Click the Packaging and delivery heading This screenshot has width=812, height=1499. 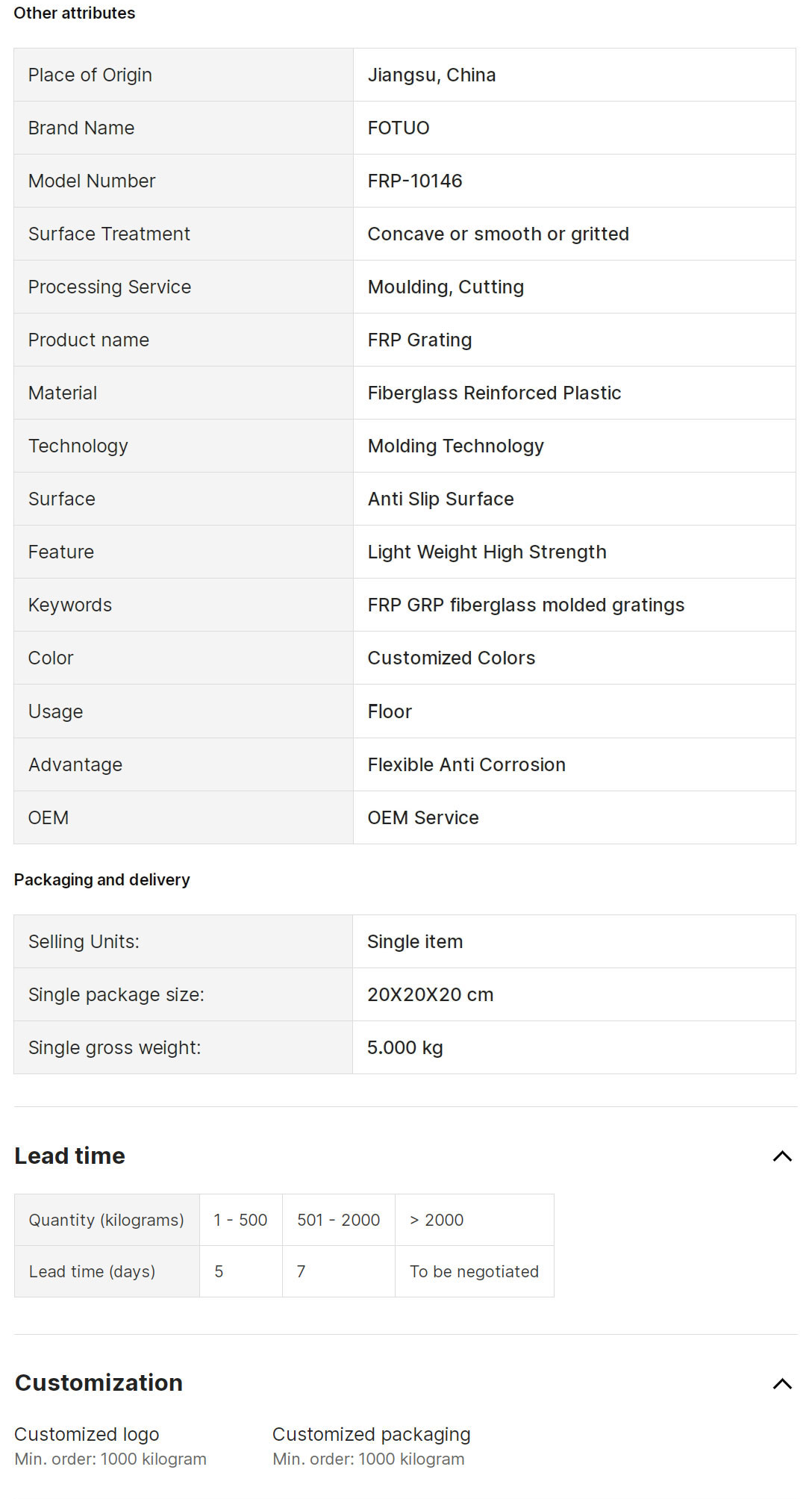[101, 880]
